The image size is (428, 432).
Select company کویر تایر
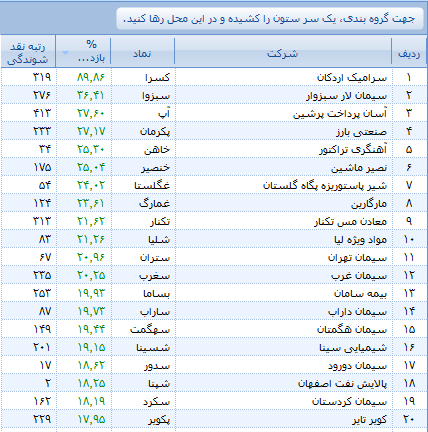point(370,420)
